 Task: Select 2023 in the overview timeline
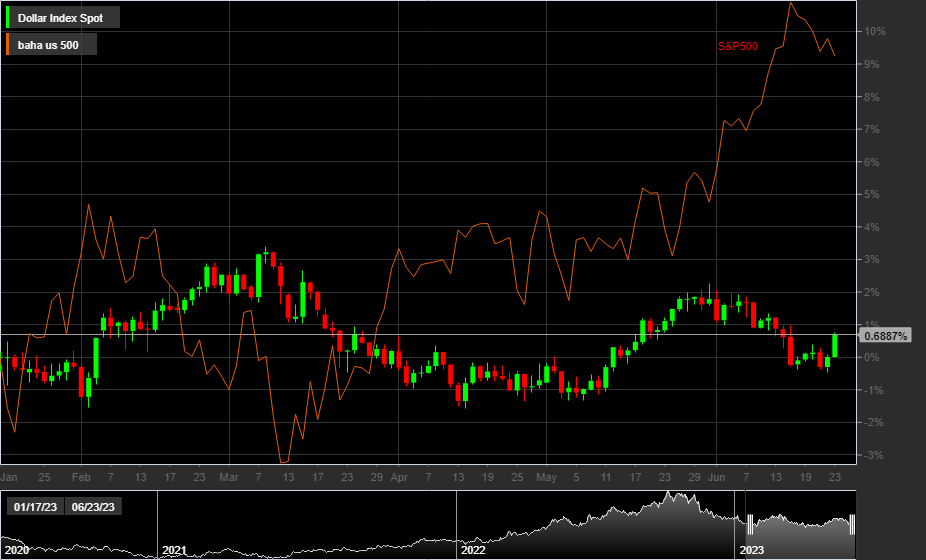[752, 550]
